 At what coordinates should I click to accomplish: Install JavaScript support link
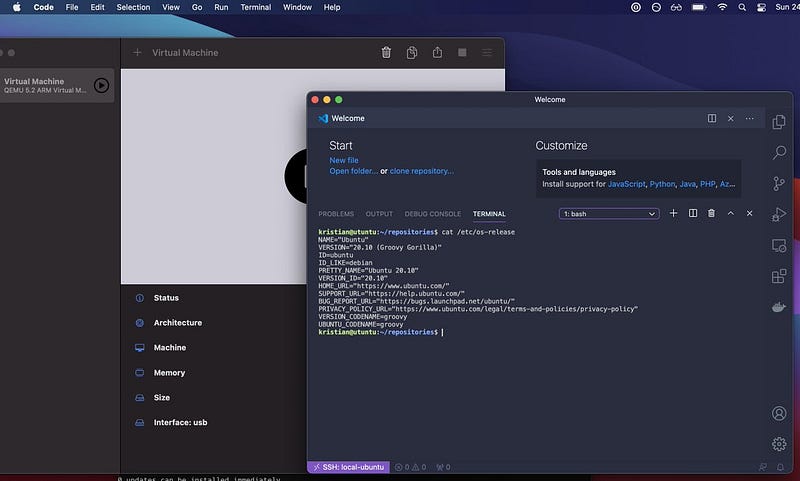[627, 184]
